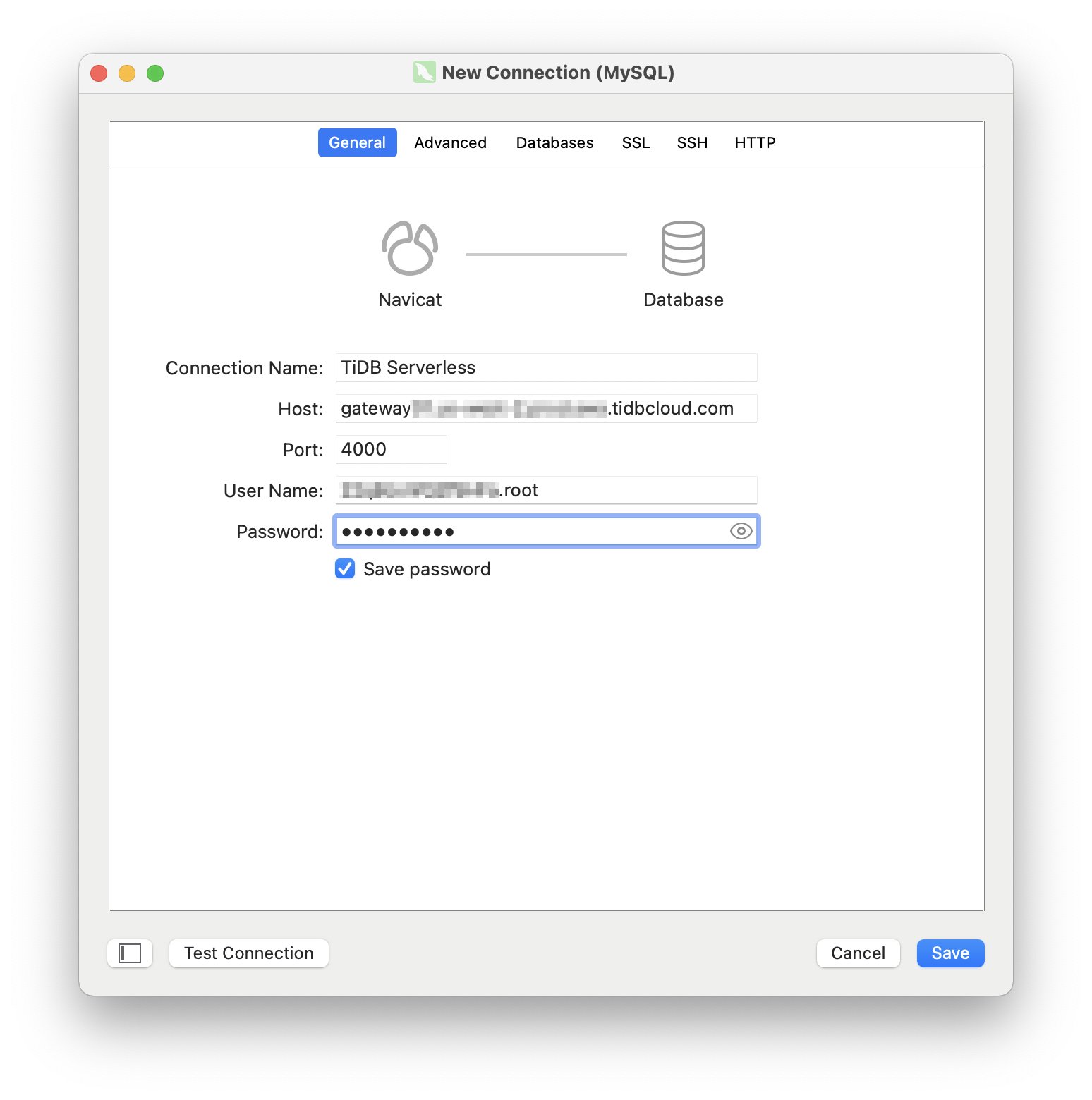This screenshot has height=1100, width=1092.
Task: Edit the Connection Name field
Action: [545, 367]
